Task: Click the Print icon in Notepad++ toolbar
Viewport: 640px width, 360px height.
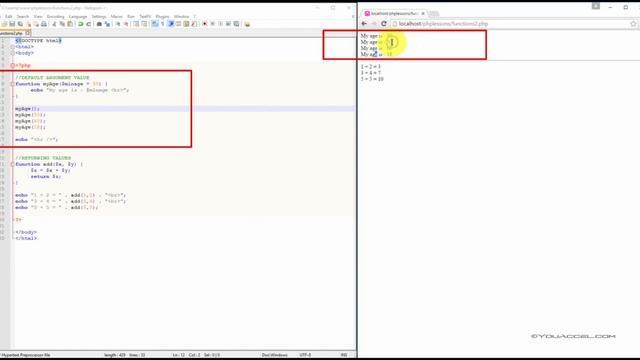Action: (44, 24)
